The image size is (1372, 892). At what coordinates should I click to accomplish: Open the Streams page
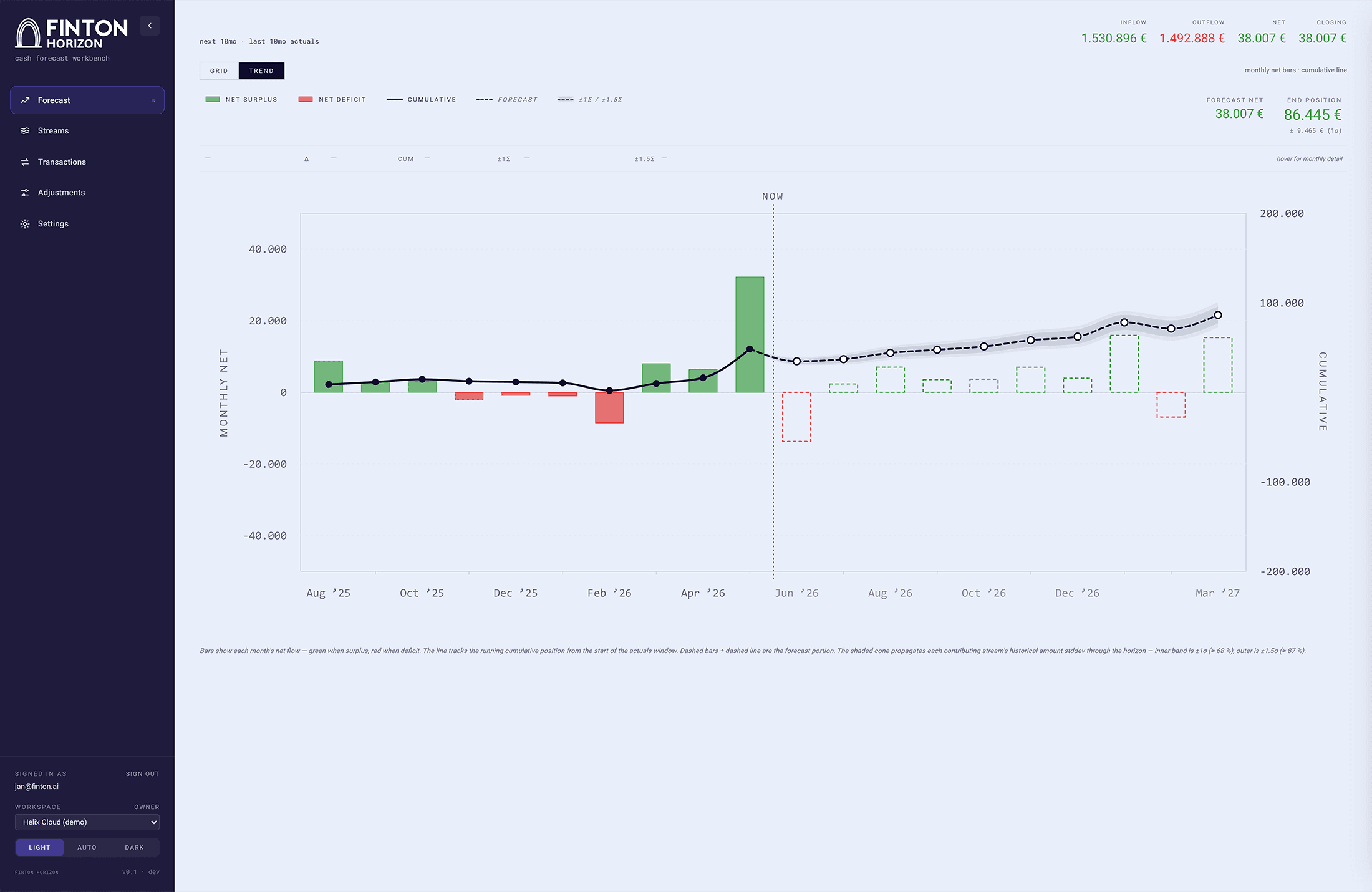click(87, 131)
